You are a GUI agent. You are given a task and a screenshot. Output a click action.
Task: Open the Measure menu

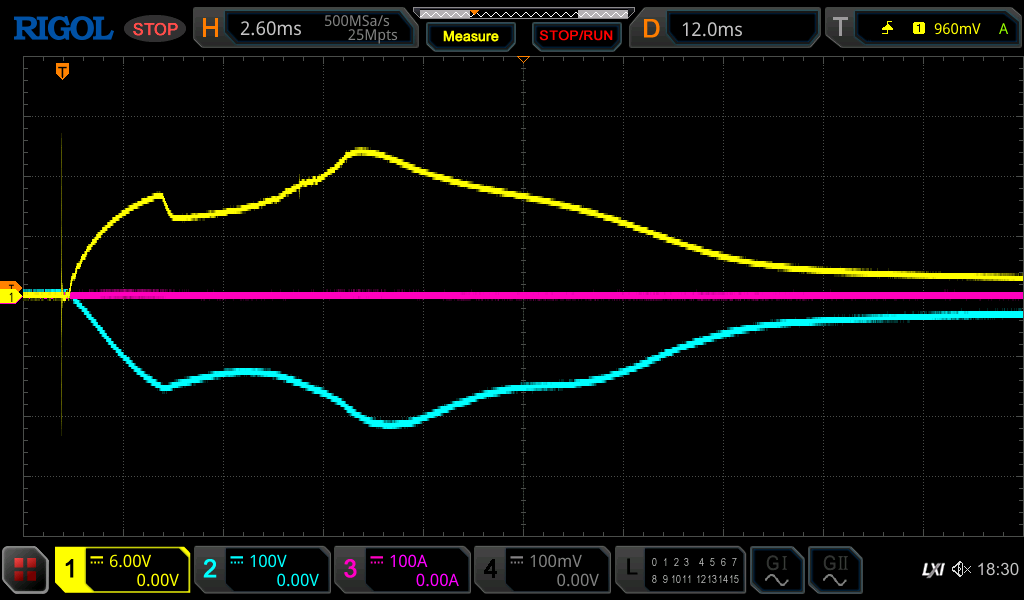pos(470,36)
